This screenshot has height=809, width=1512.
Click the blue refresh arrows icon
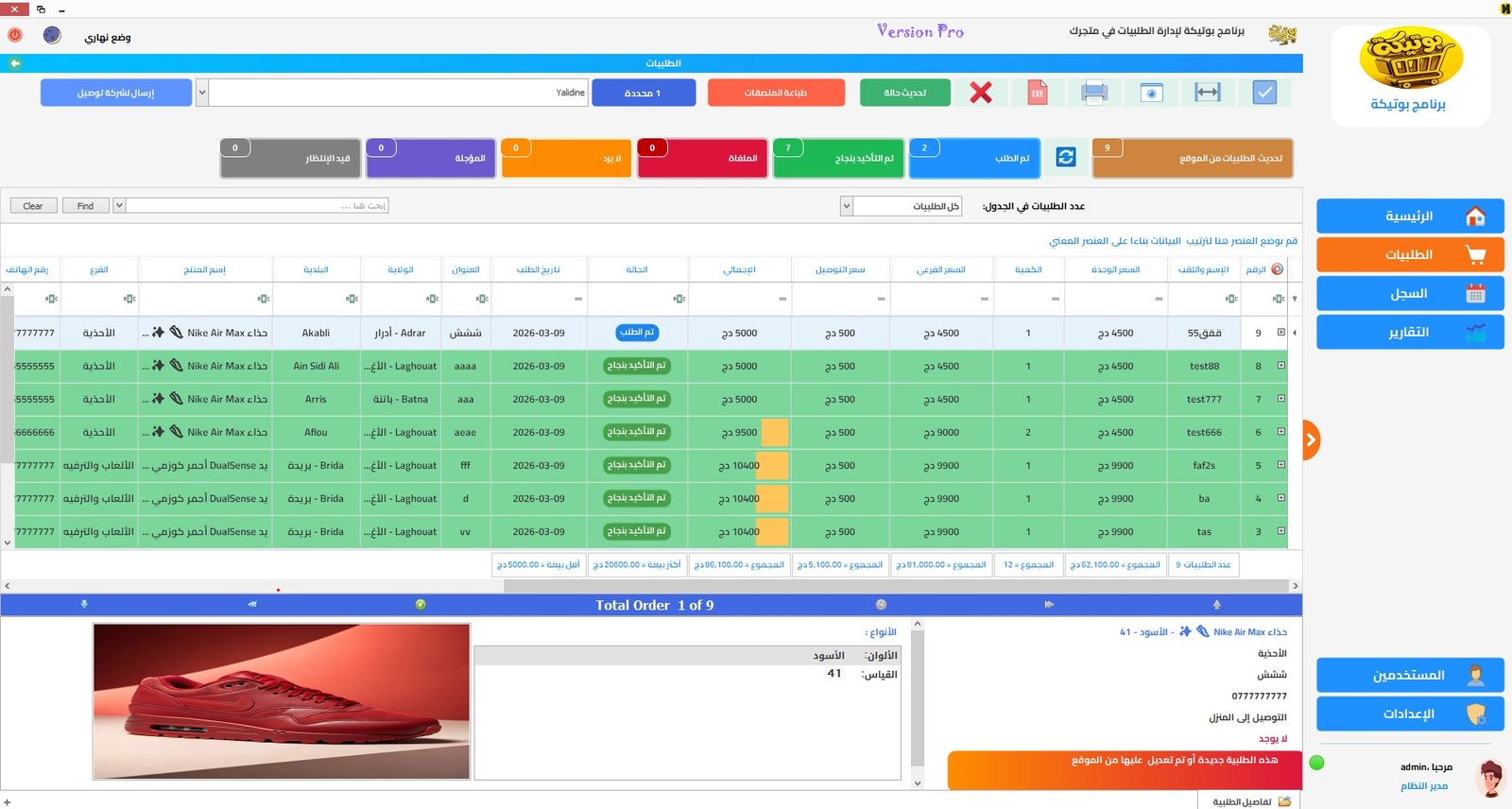1066,158
